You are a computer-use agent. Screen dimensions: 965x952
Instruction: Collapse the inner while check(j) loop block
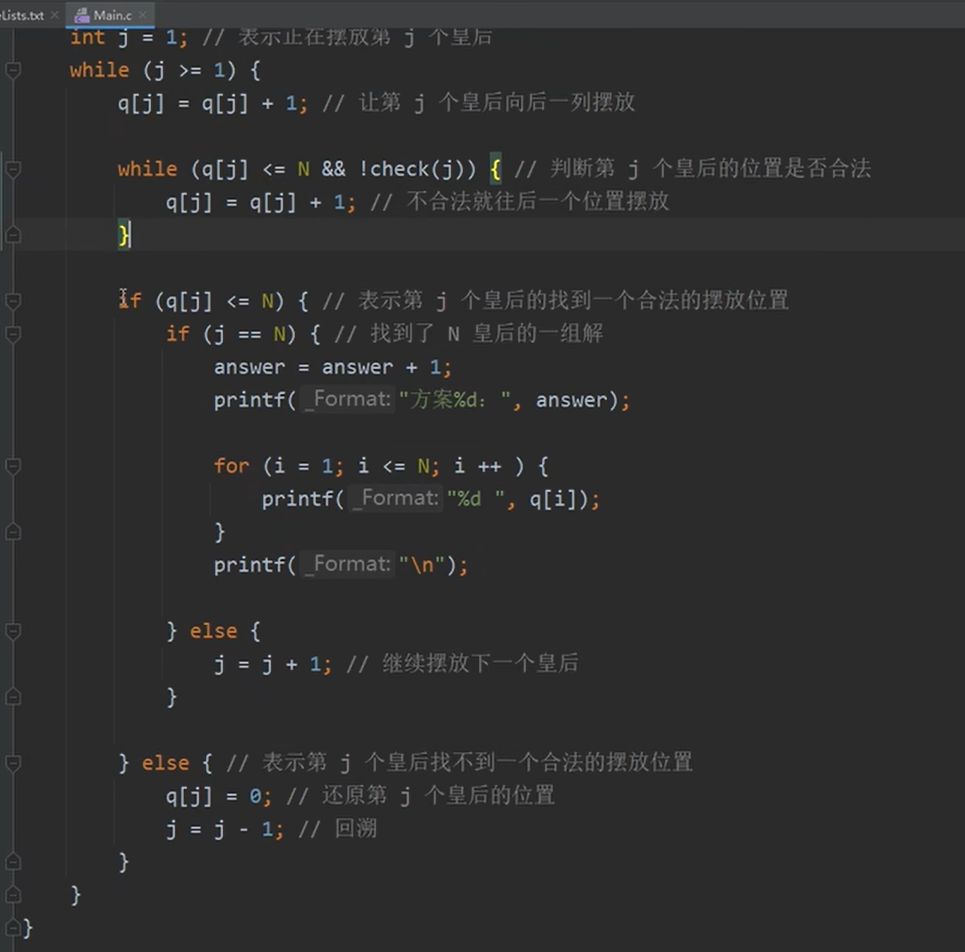click(x=11, y=168)
